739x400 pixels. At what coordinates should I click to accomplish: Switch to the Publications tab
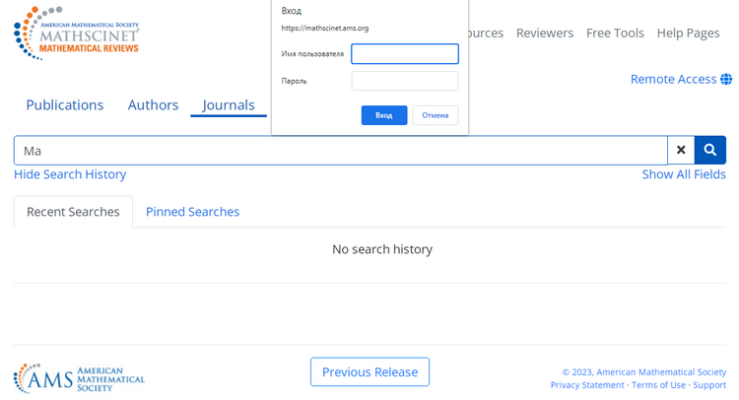[65, 105]
